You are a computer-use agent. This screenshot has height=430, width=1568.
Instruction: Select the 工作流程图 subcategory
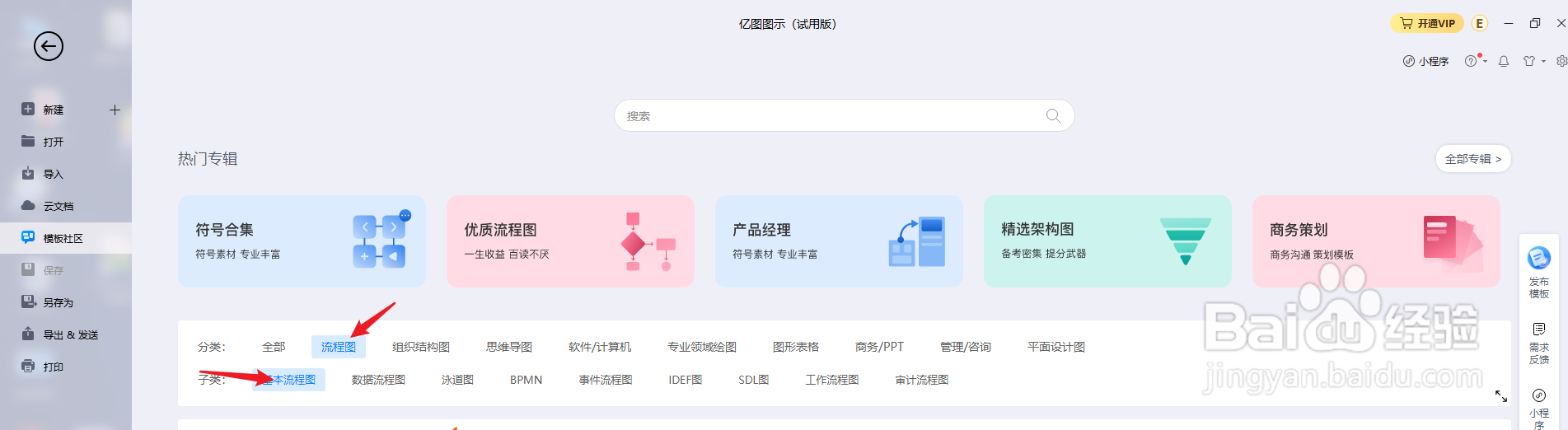832,380
